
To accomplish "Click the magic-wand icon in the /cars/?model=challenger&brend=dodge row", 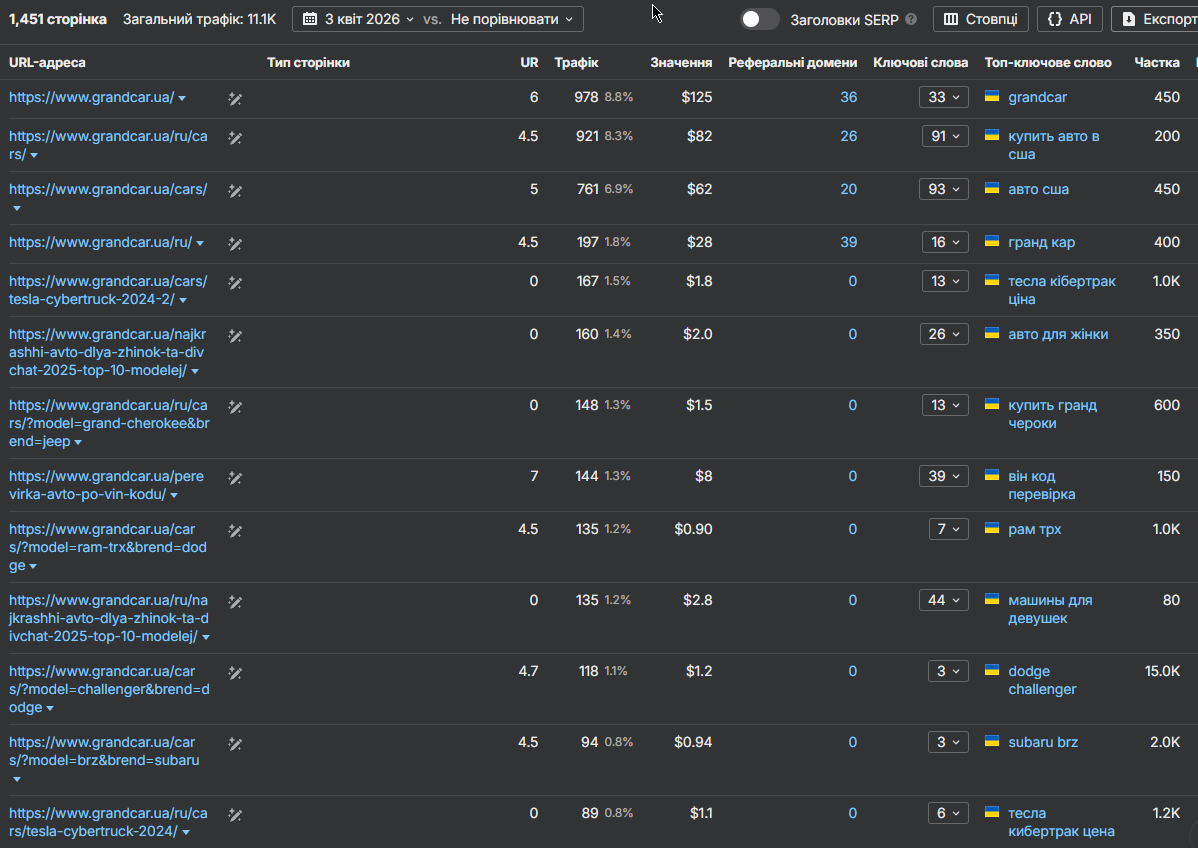I will [x=235, y=673].
